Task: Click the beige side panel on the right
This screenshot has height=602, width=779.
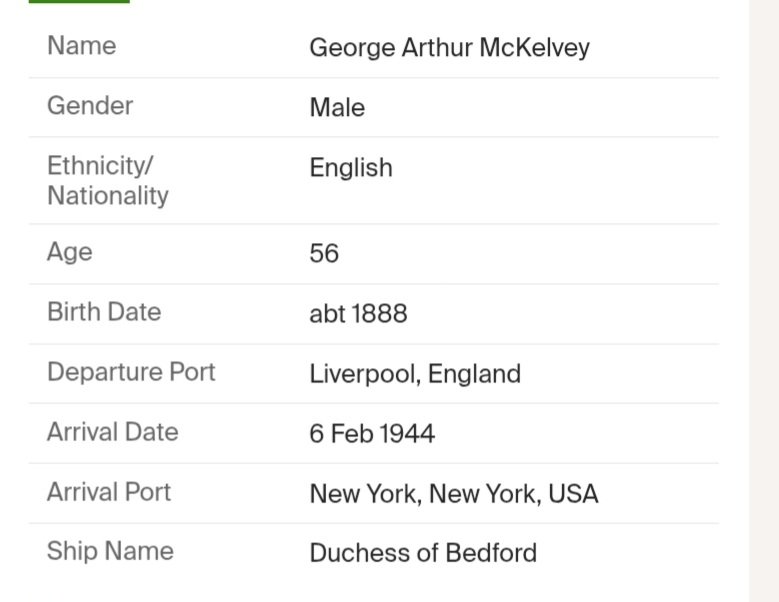Action: click(764, 300)
